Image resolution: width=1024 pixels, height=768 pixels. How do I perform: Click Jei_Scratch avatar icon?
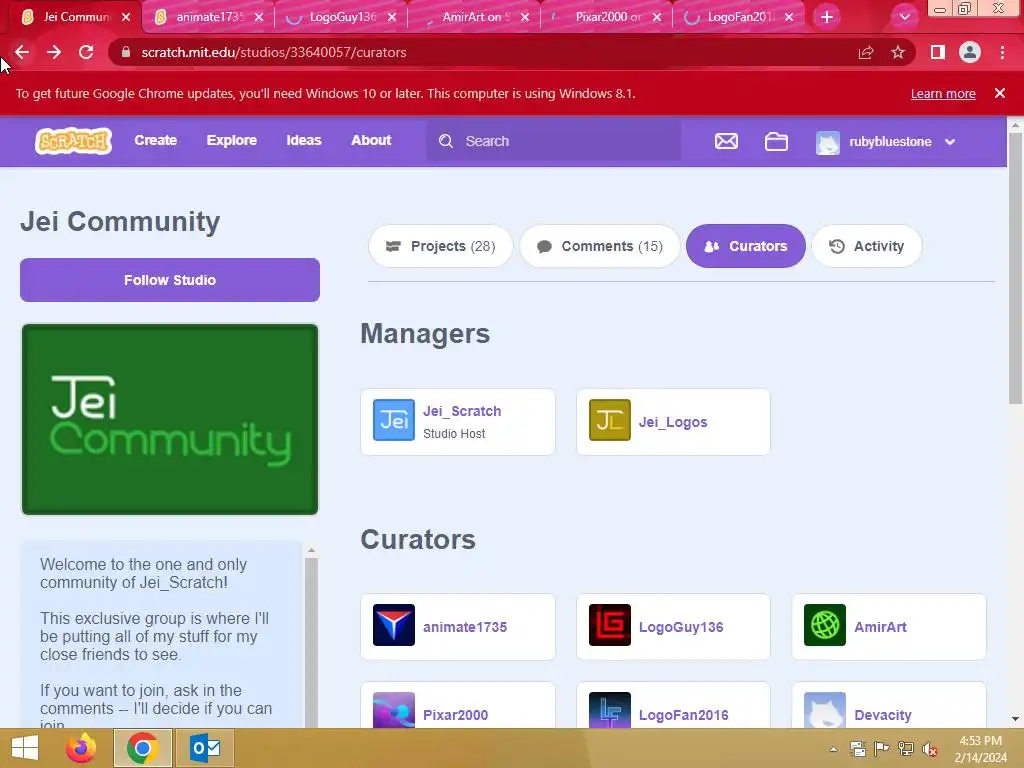tap(394, 420)
